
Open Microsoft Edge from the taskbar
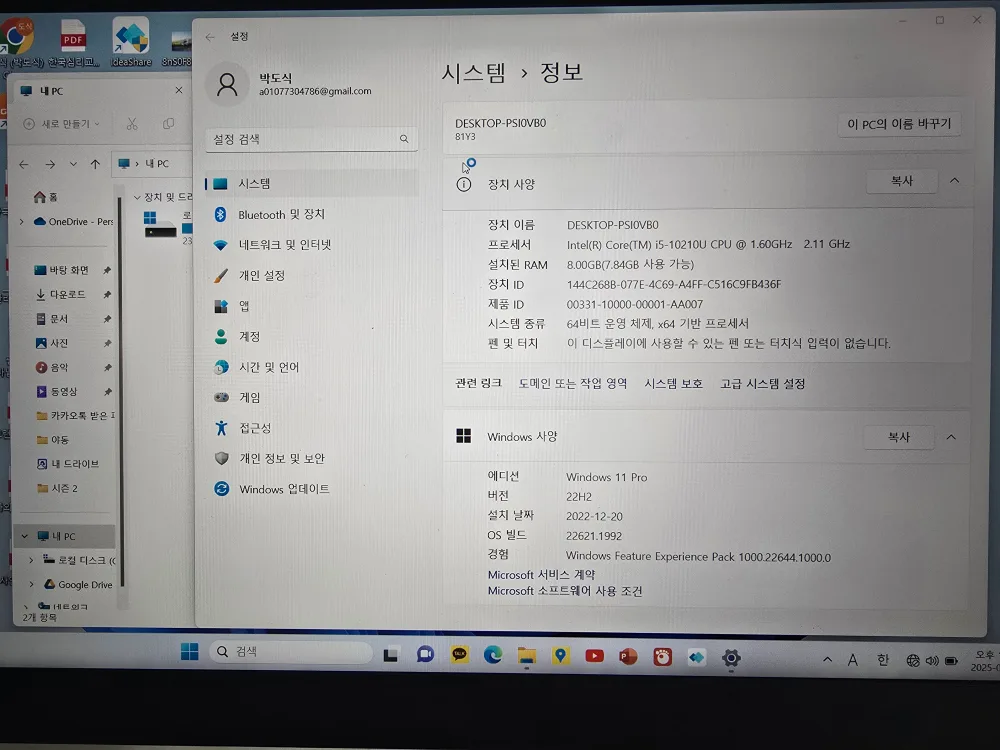coord(492,655)
